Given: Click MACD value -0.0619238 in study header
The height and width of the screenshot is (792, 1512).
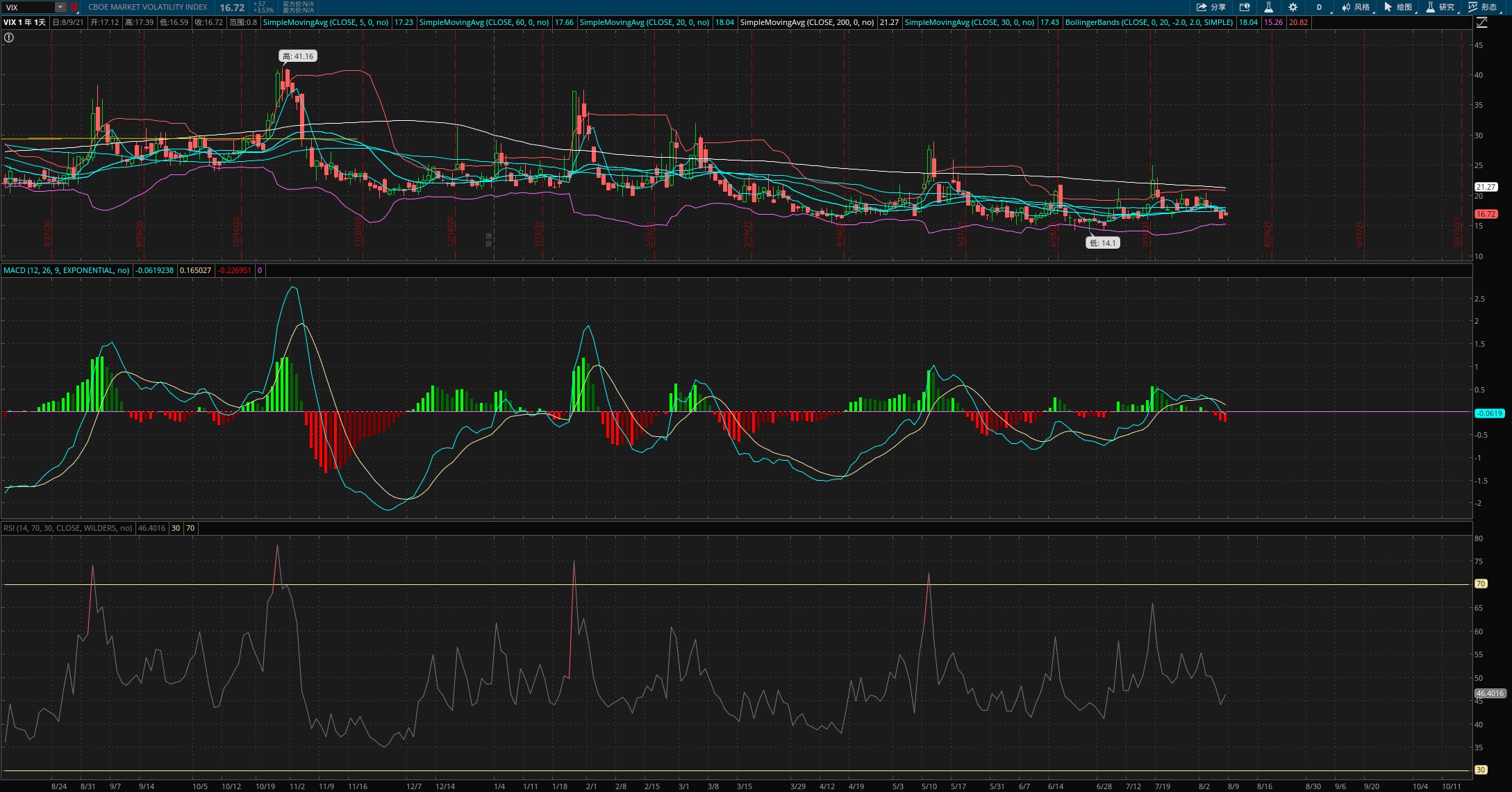Looking at the screenshot, I should point(155,270).
